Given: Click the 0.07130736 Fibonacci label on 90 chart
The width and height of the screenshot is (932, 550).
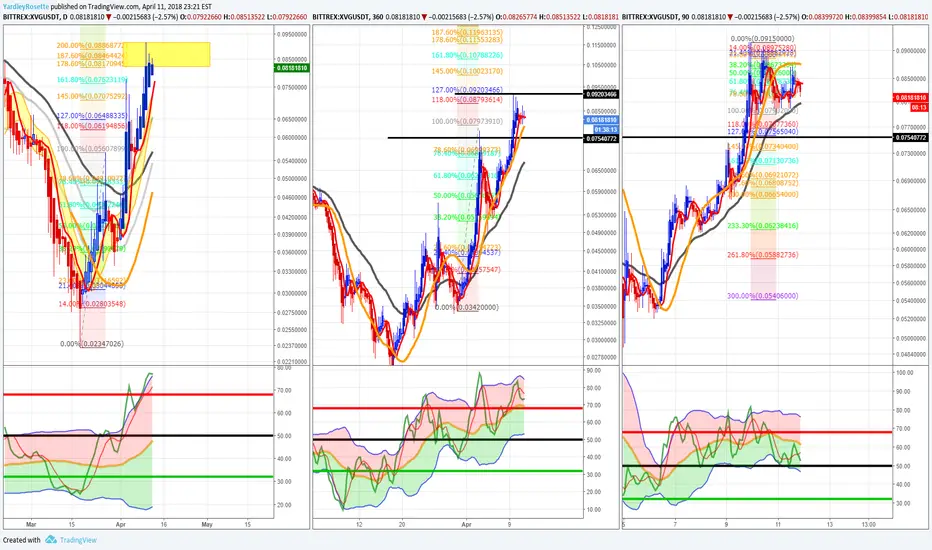Looking at the screenshot, I should point(763,161).
